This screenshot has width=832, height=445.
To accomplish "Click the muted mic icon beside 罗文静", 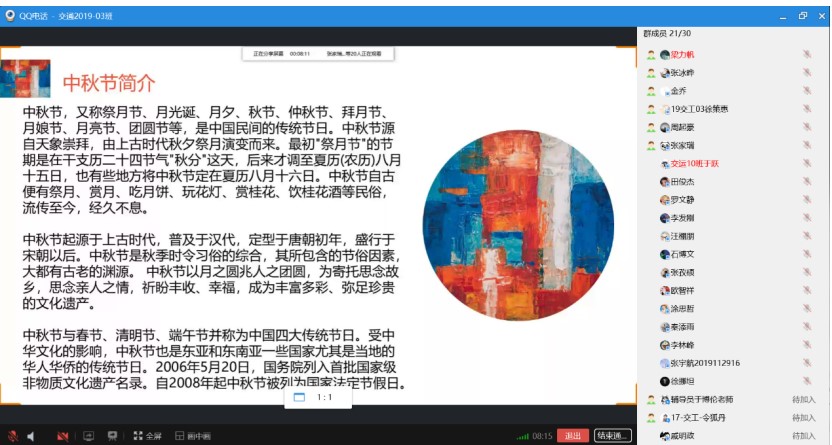I will pos(807,199).
